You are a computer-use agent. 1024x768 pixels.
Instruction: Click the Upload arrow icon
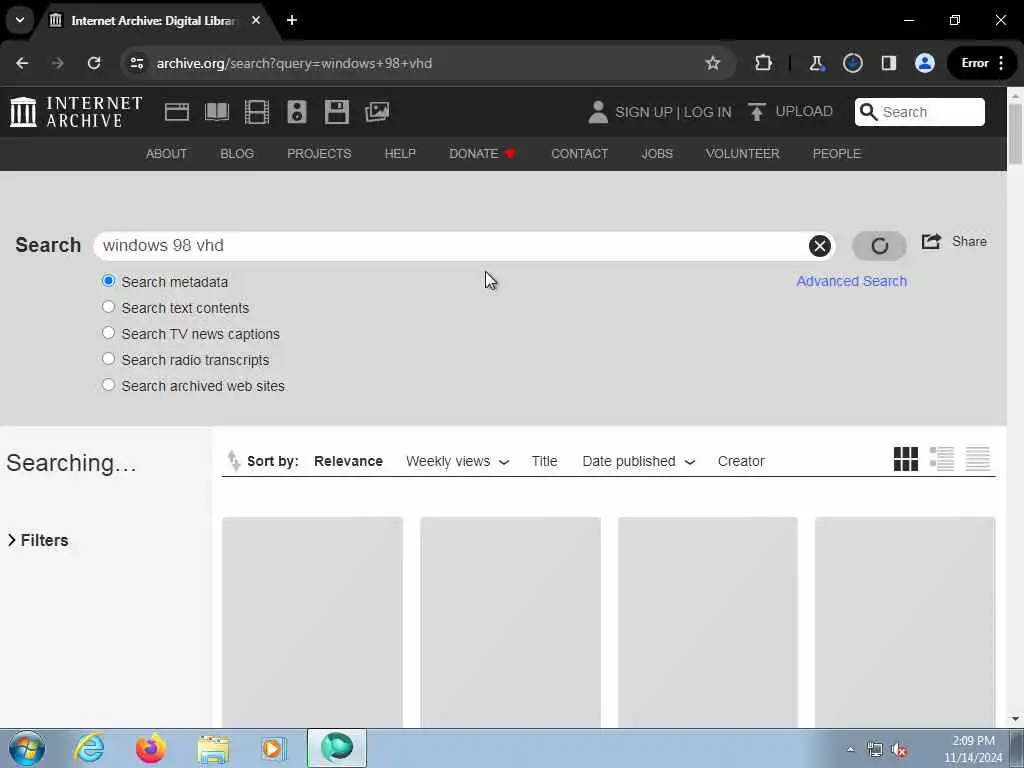click(756, 112)
